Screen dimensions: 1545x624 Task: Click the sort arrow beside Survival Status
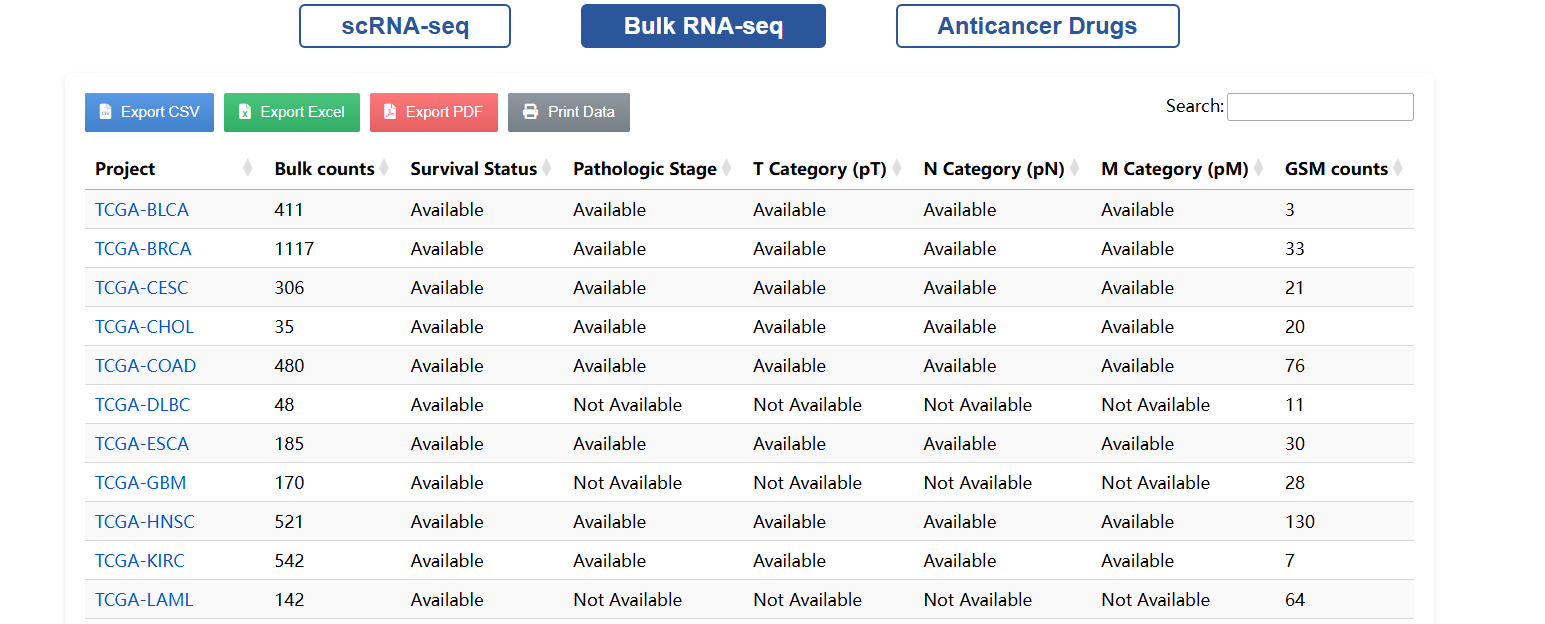tap(548, 168)
